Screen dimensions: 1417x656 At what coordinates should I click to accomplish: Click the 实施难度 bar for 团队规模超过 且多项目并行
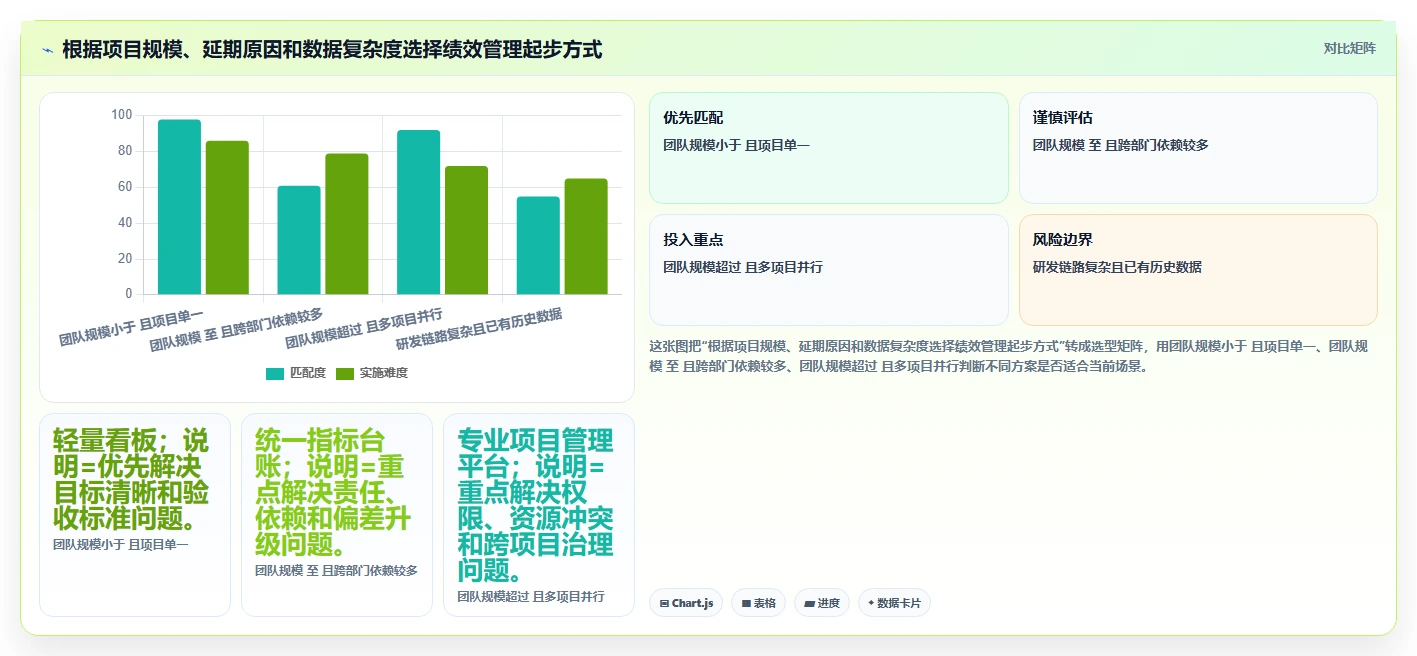[466, 230]
